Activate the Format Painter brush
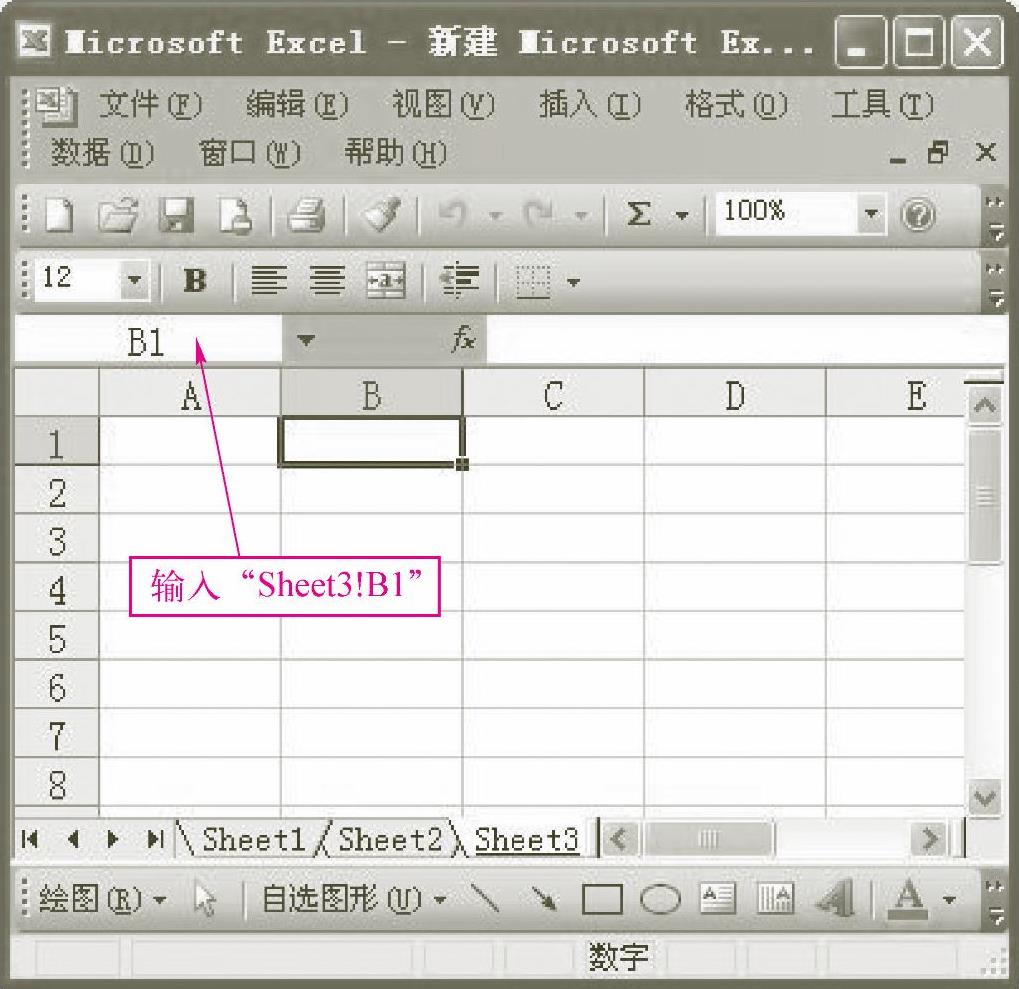The width and height of the screenshot is (1019, 989). (x=381, y=214)
